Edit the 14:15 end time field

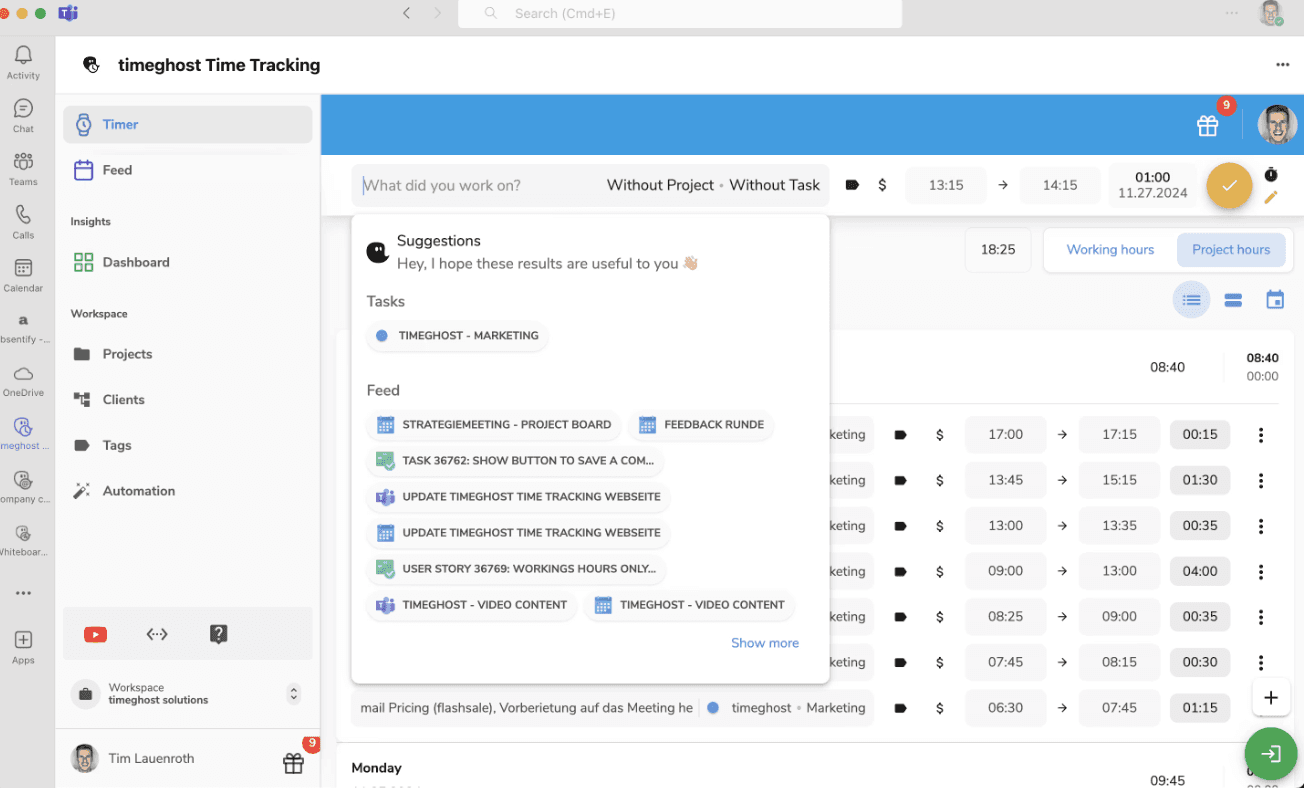click(x=1060, y=185)
